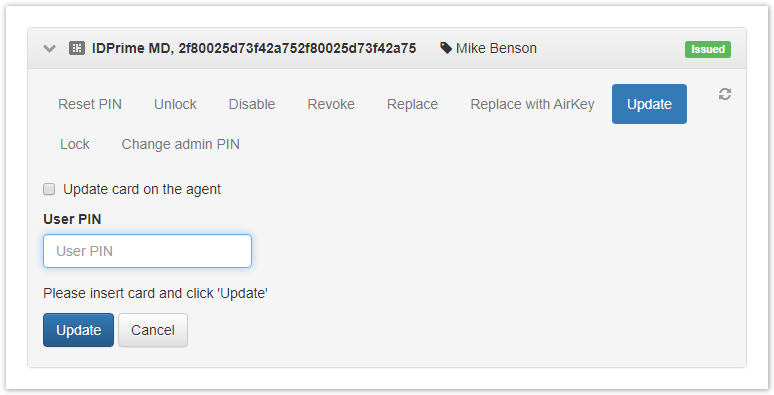Focus the User PIN input field
Image resolution: width=774 pixels, height=395 pixels.
tap(147, 251)
